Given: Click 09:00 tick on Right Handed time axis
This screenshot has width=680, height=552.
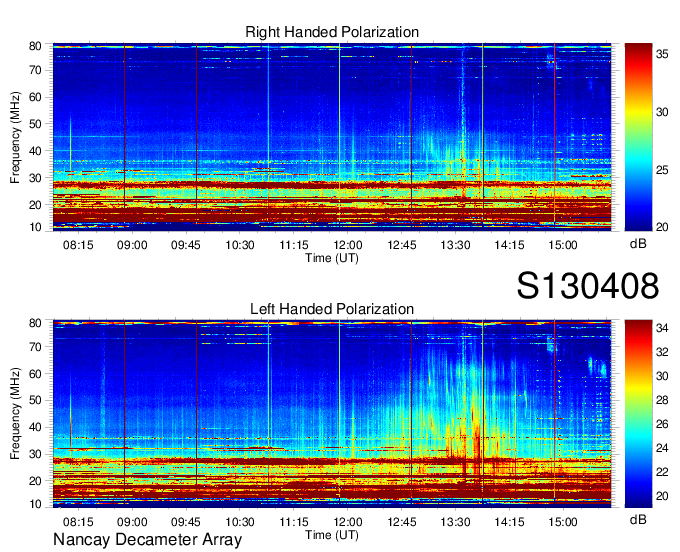Looking at the screenshot, I should (132, 245).
